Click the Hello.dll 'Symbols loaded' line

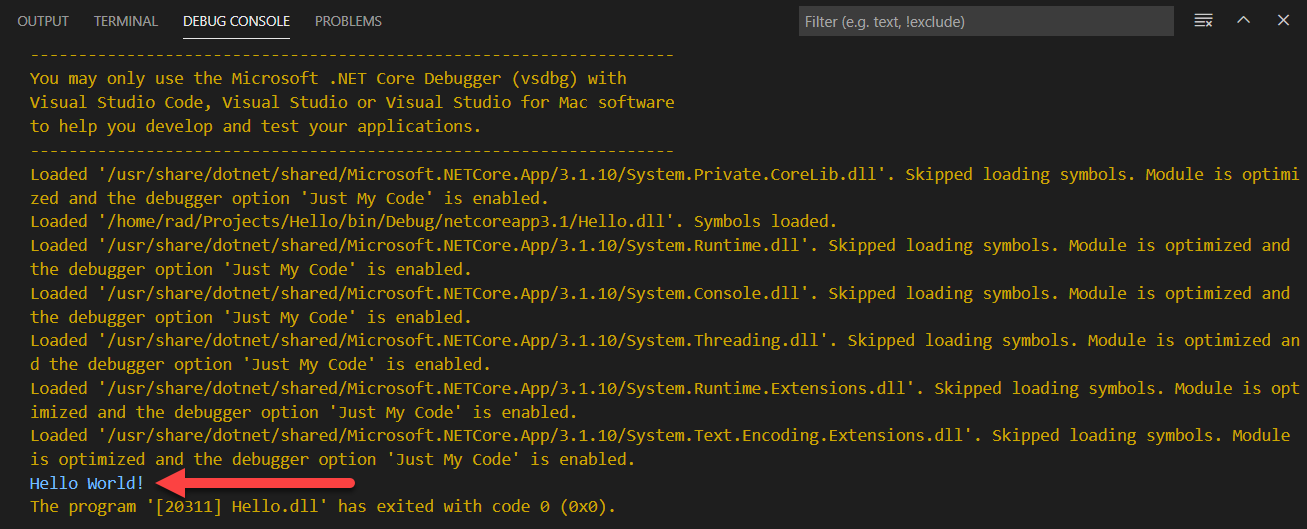tap(433, 221)
